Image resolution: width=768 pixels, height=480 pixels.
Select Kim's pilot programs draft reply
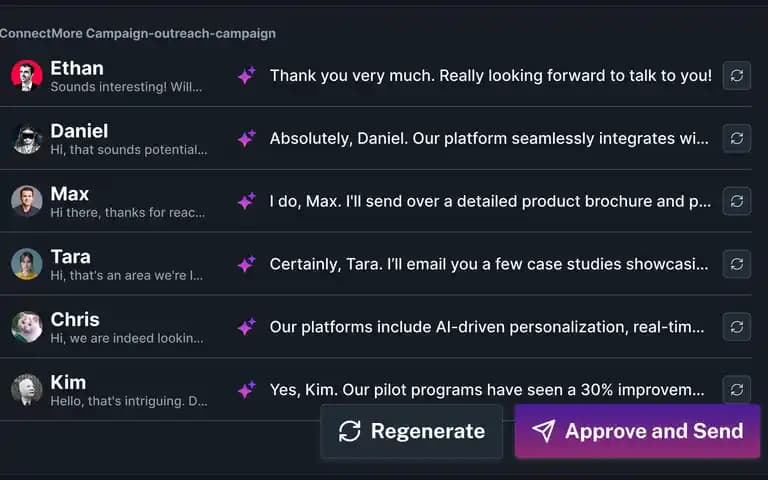pyautogui.click(x=487, y=390)
